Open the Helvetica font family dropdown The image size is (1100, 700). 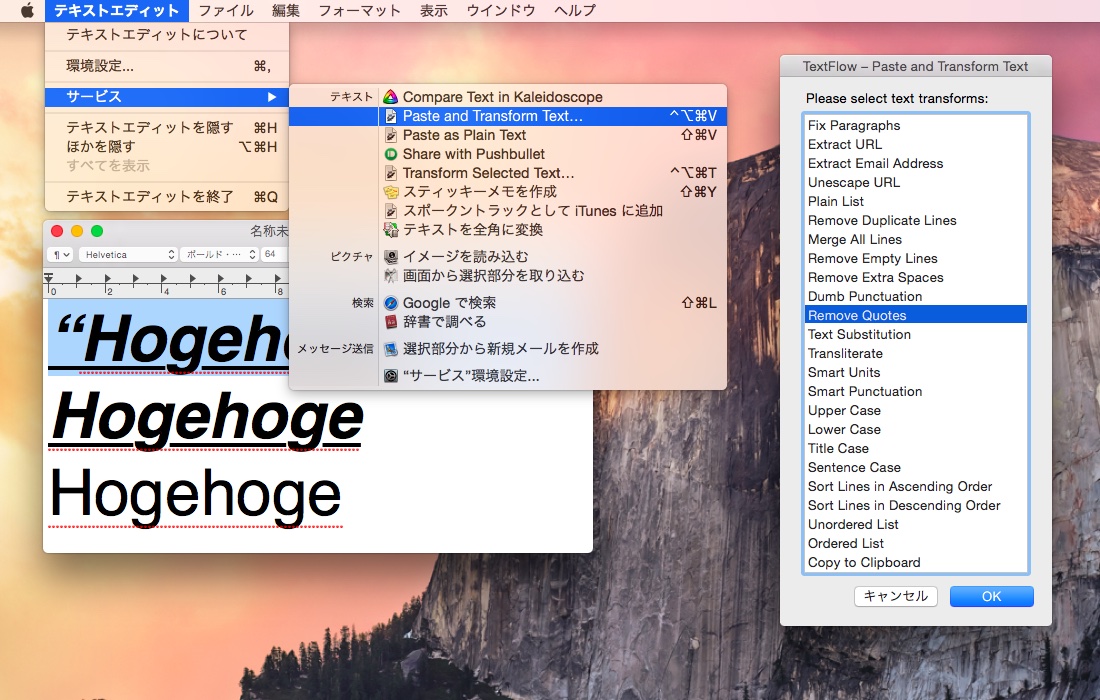(128, 255)
